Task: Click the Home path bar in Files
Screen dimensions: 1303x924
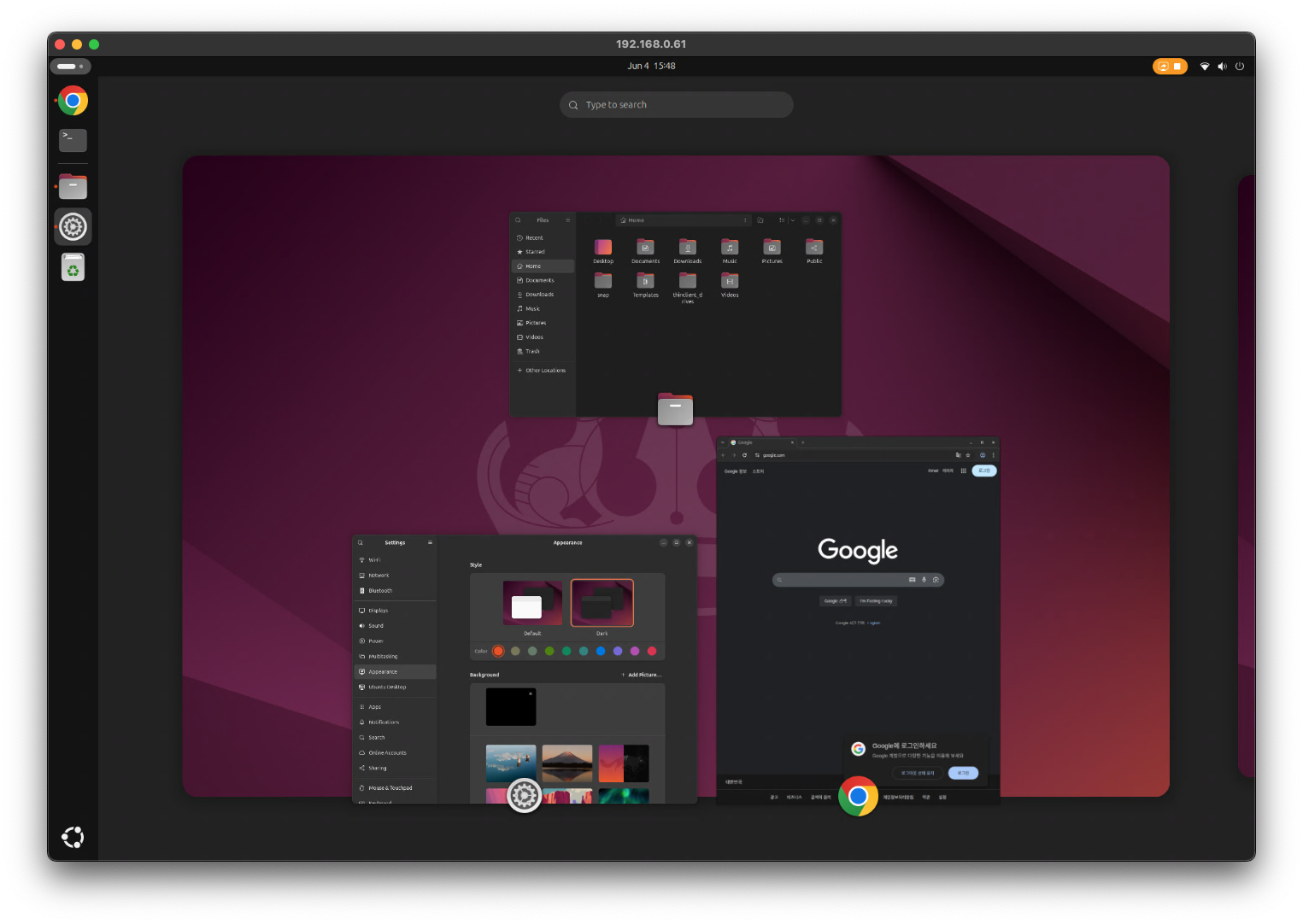Action: click(682, 220)
